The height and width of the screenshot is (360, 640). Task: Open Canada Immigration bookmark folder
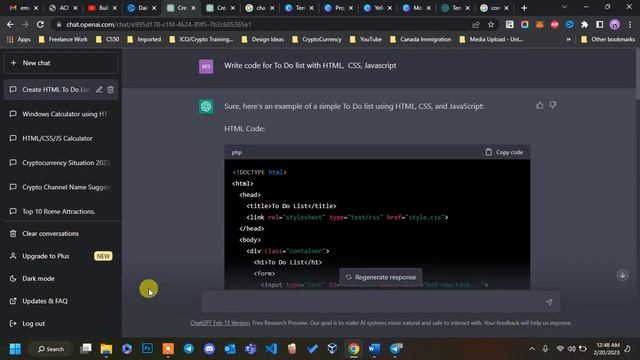click(420, 39)
